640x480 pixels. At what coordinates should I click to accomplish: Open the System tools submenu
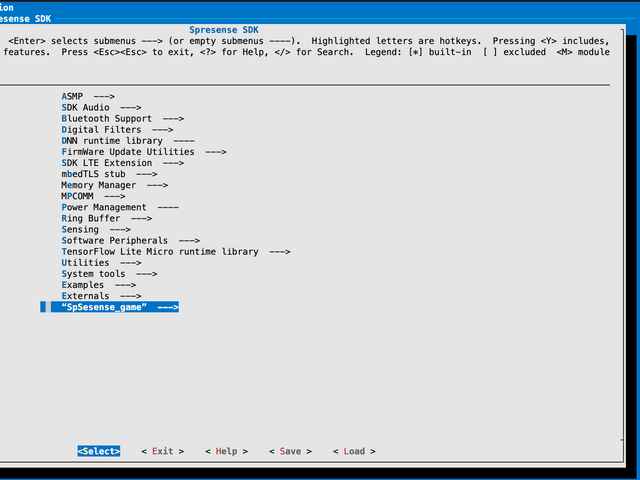click(x=109, y=274)
